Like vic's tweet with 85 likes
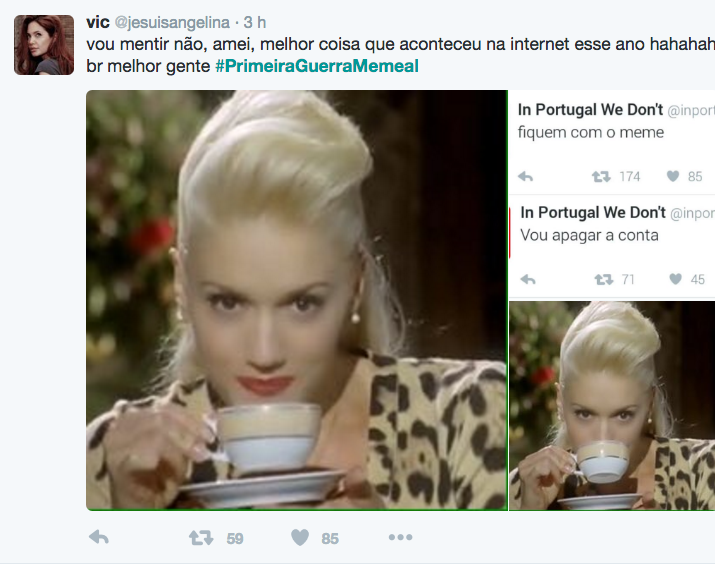This screenshot has width=715, height=567. 300,538
